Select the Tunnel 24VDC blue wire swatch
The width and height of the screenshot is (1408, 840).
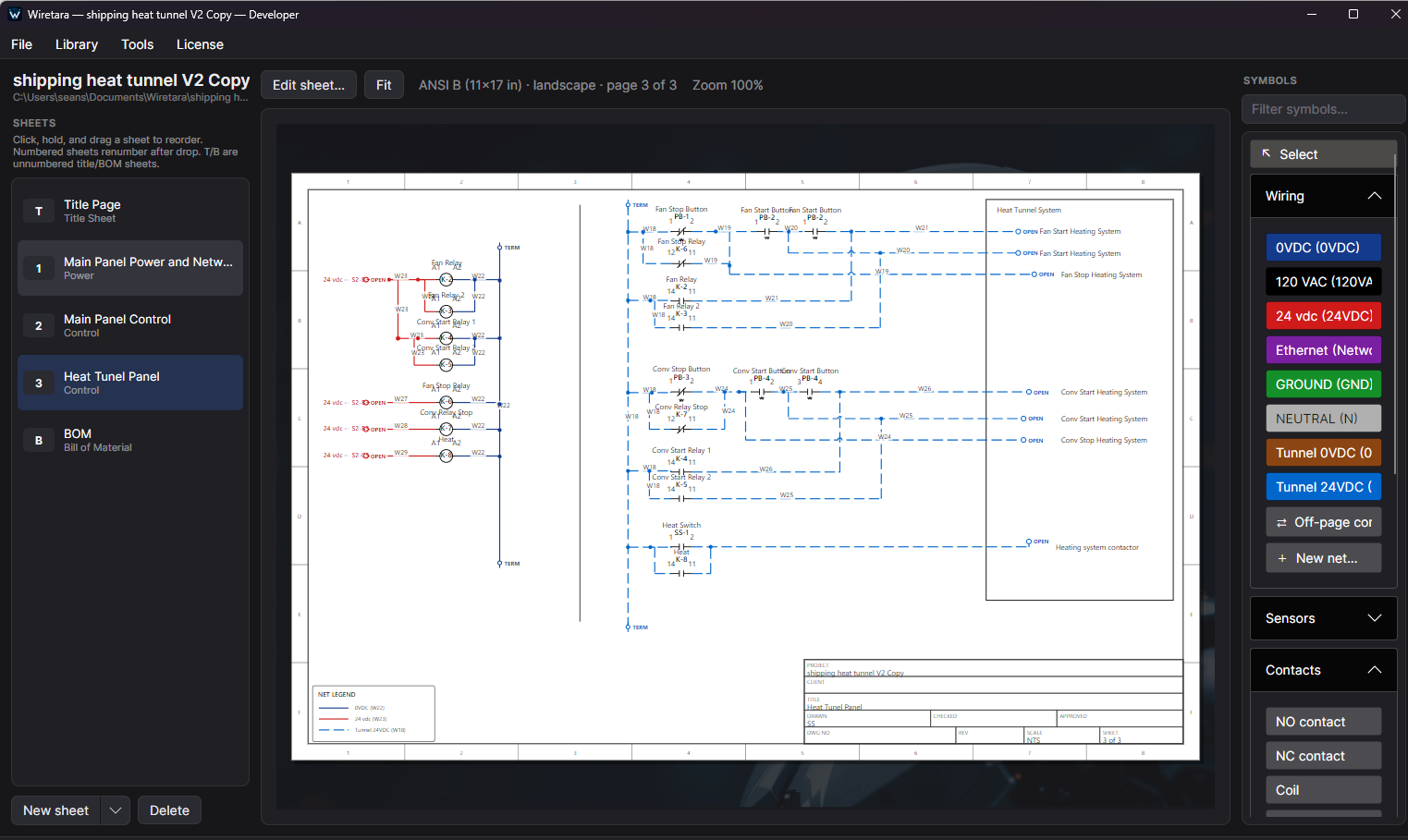point(1323,487)
